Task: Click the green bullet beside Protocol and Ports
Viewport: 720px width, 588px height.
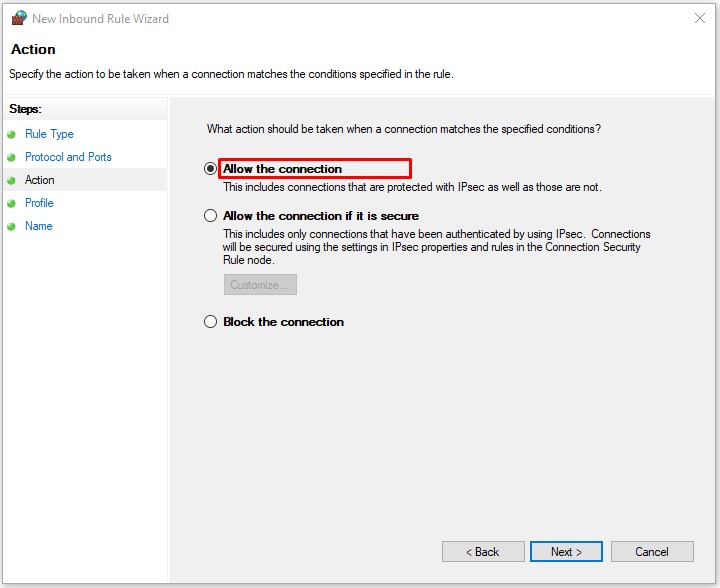Action: (12, 158)
